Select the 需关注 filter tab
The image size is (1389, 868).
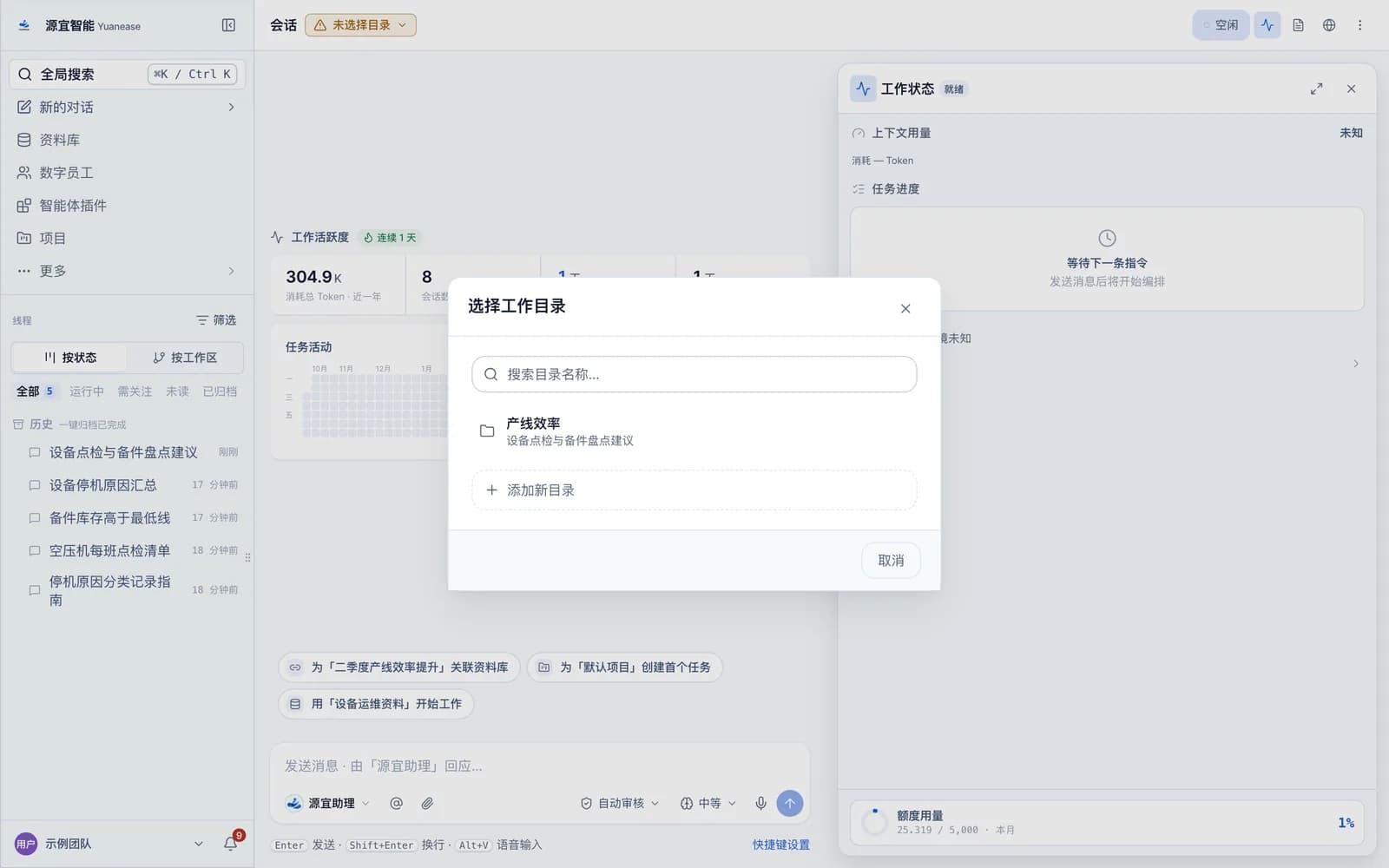click(135, 391)
